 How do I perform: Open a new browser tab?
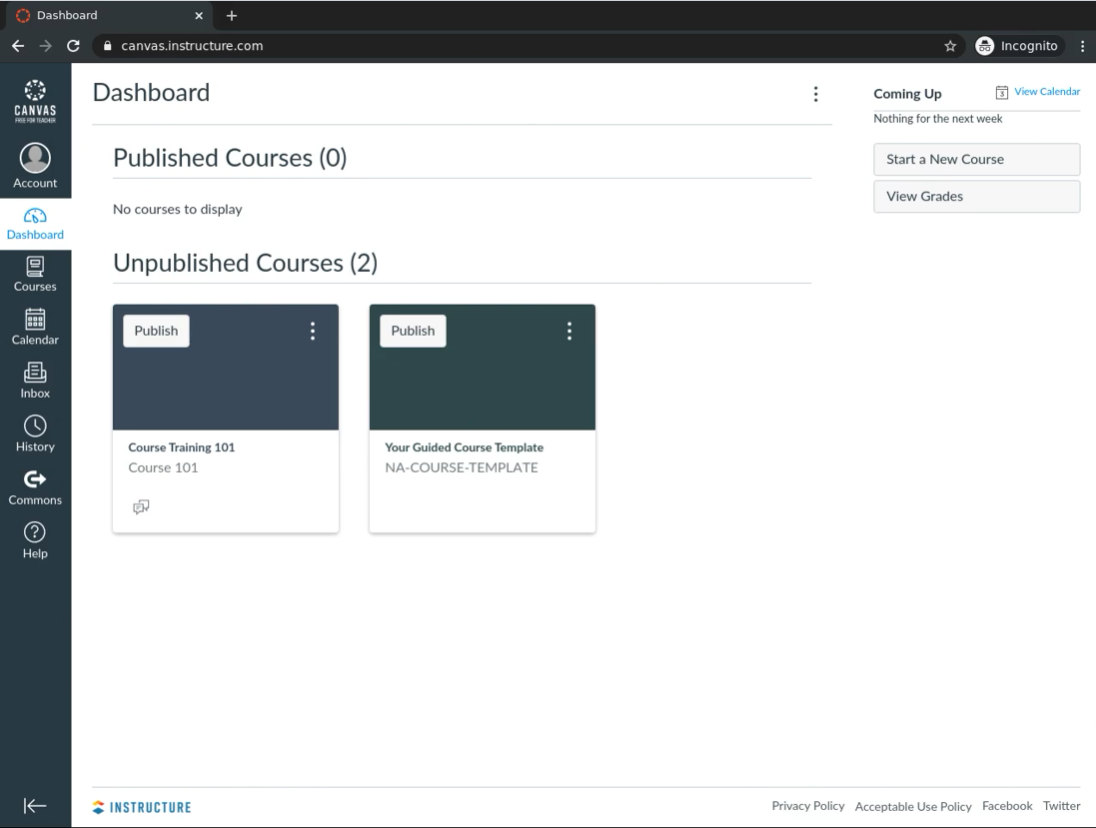[x=232, y=15]
